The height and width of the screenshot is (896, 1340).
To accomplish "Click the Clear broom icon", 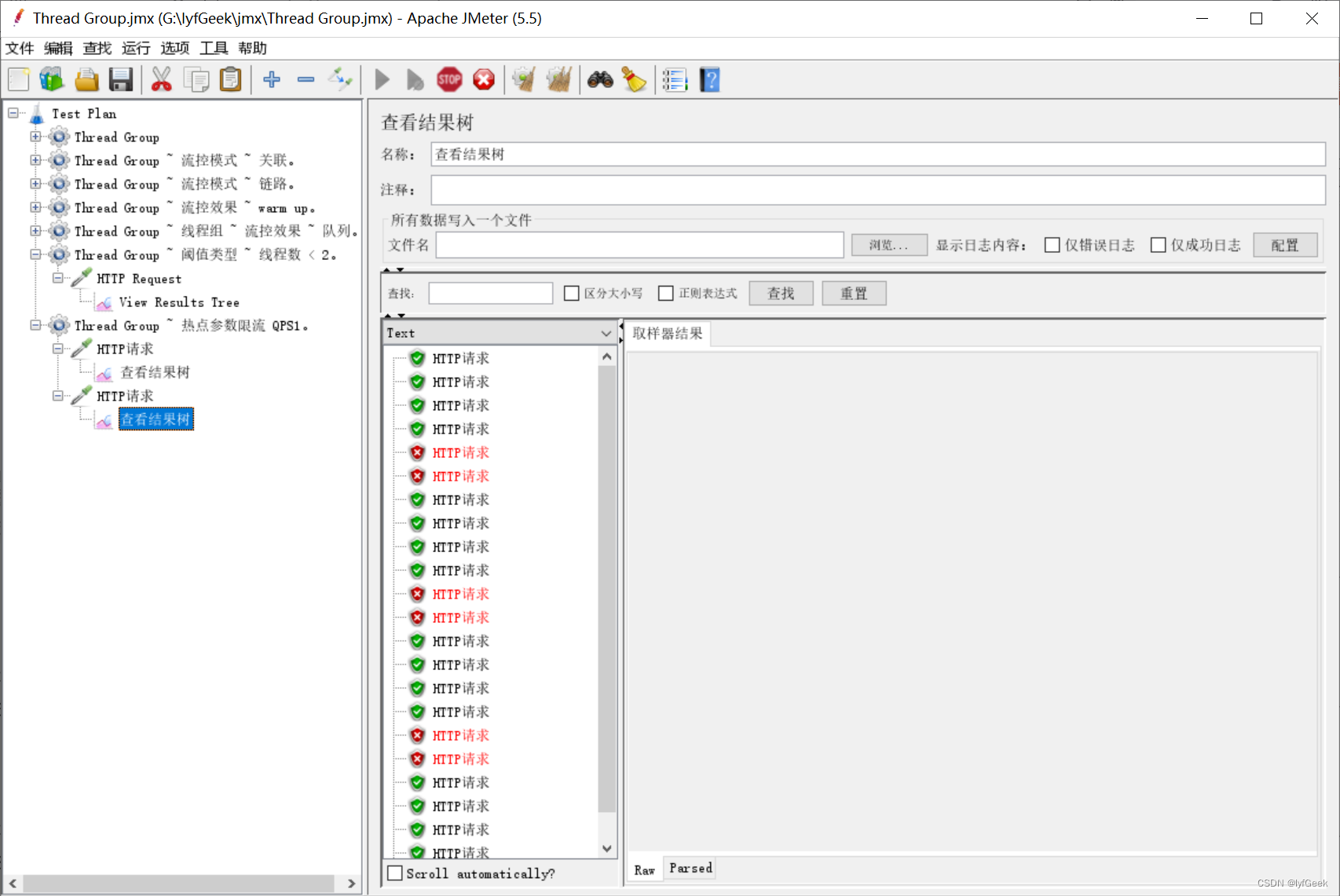I will tap(524, 79).
